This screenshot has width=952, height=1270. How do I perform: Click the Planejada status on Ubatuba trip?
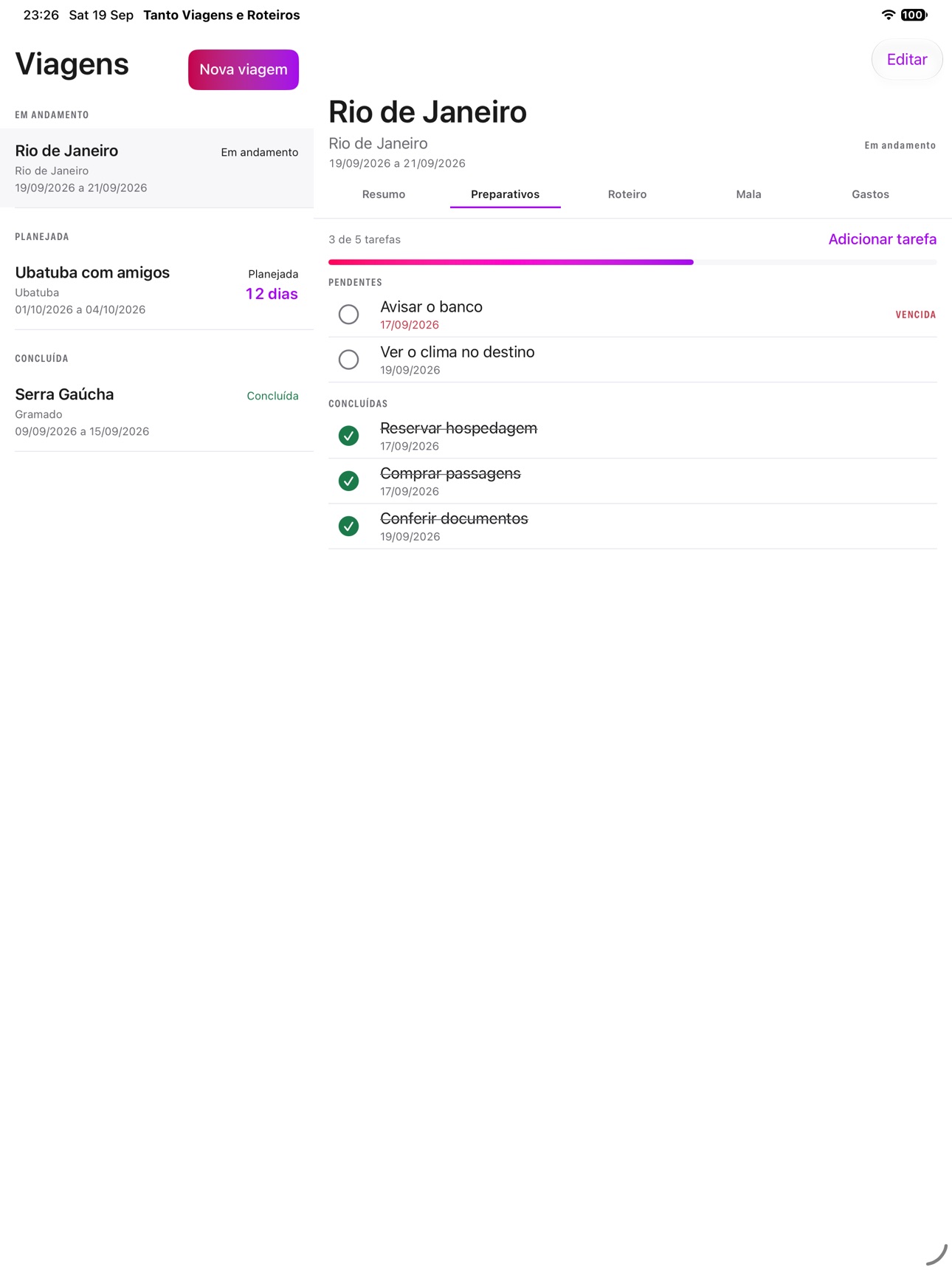[x=273, y=274]
